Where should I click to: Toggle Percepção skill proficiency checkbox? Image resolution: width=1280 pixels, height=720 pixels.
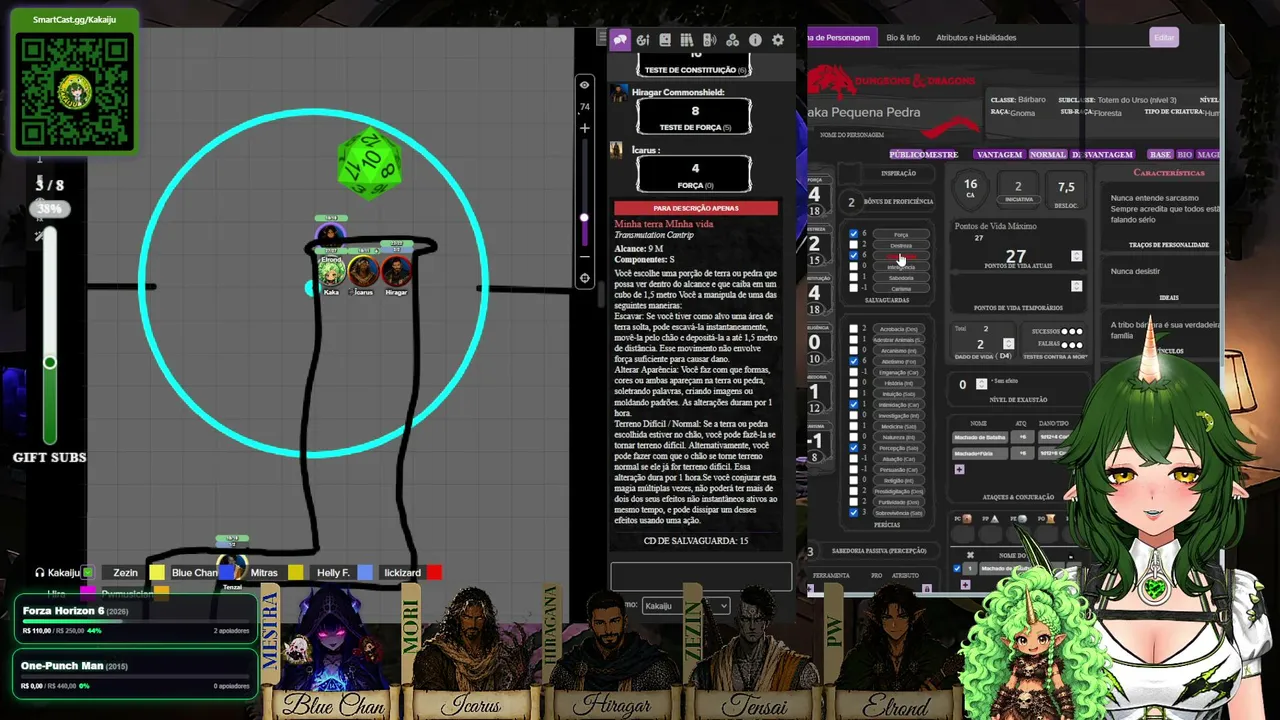(x=853, y=448)
